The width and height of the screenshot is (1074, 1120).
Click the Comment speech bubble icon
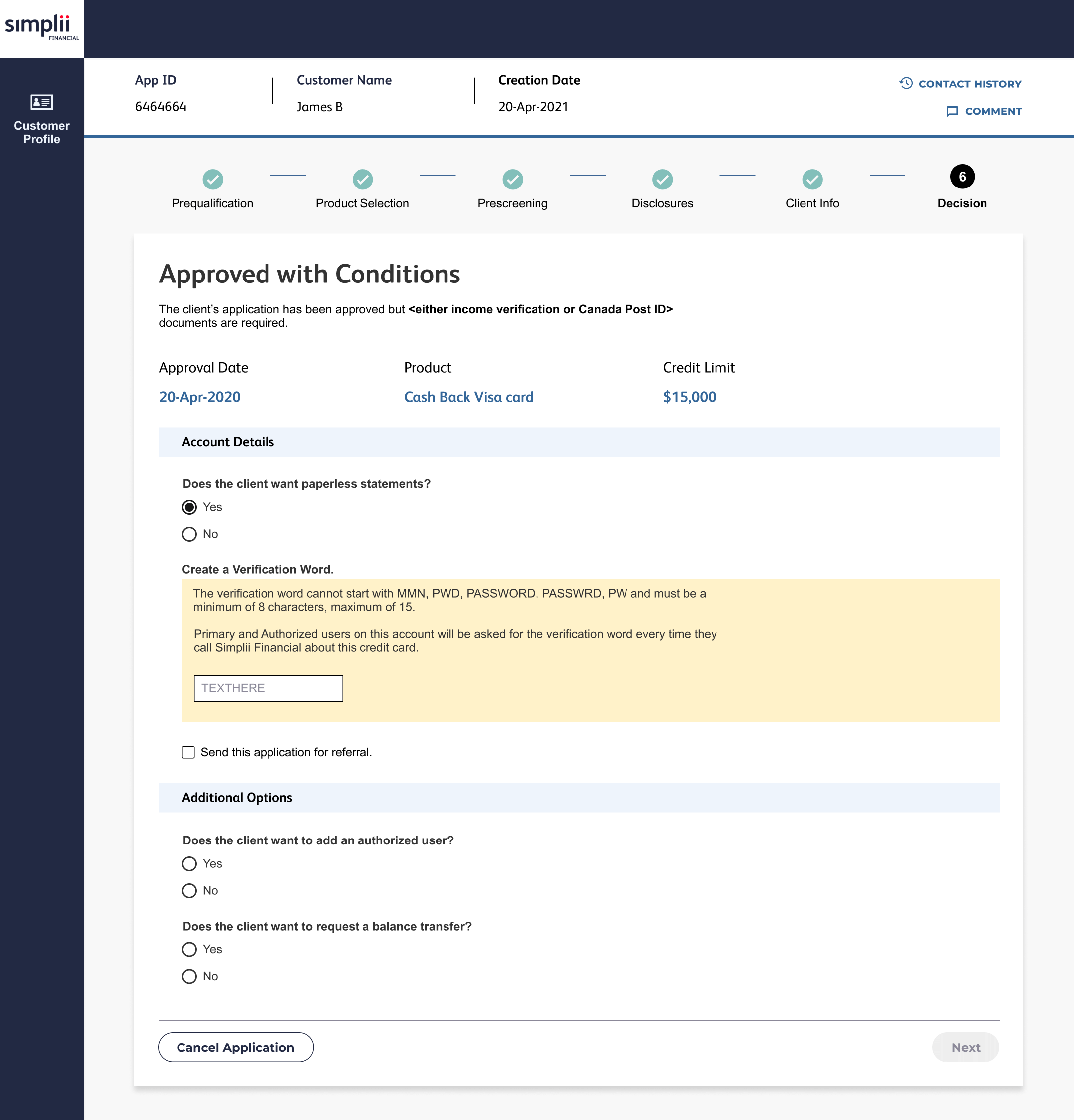952,111
